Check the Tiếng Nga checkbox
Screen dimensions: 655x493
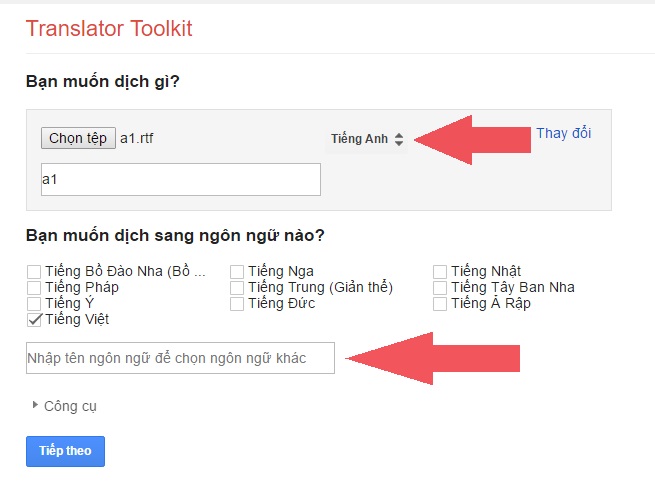pyautogui.click(x=237, y=272)
